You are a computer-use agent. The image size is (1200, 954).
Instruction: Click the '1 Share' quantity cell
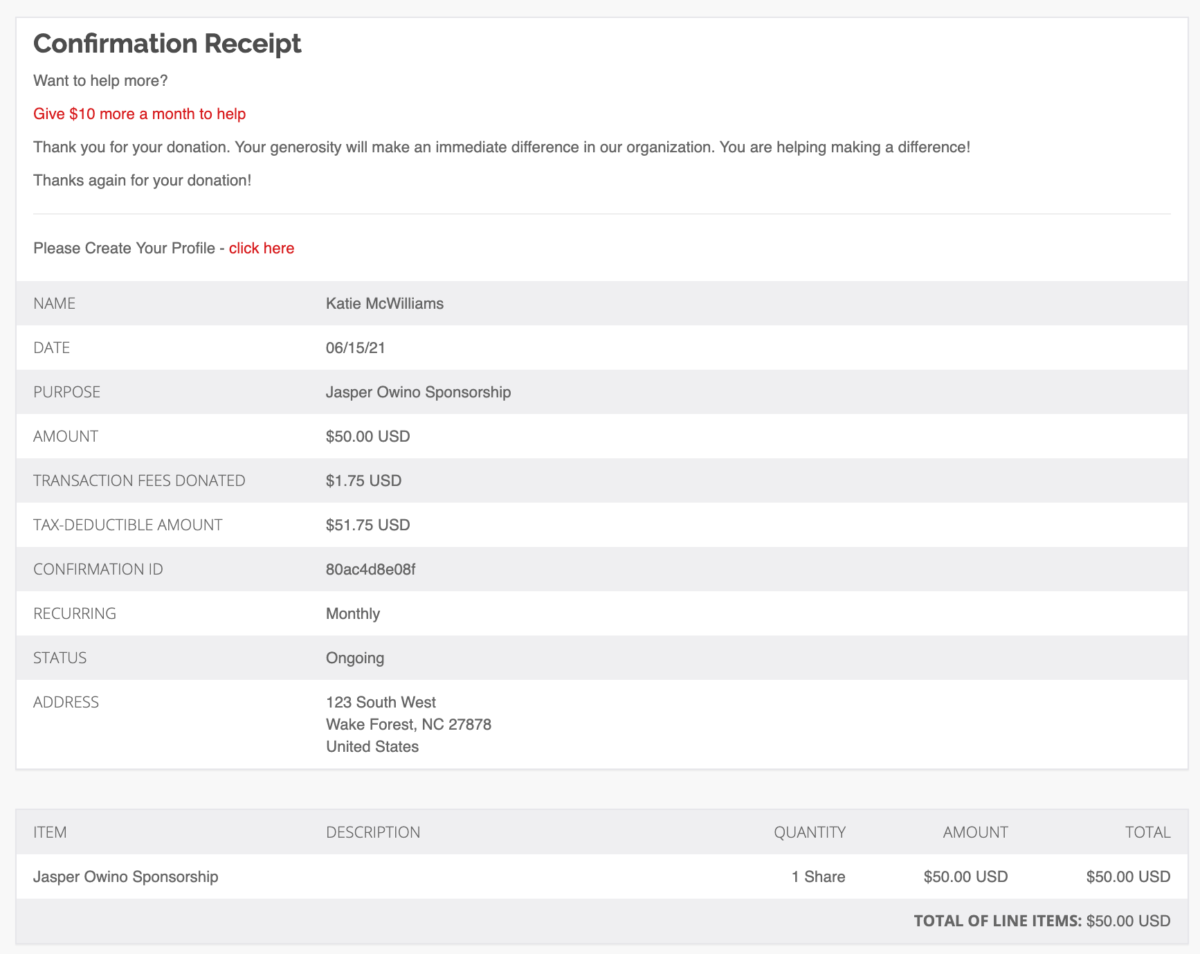pos(818,876)
